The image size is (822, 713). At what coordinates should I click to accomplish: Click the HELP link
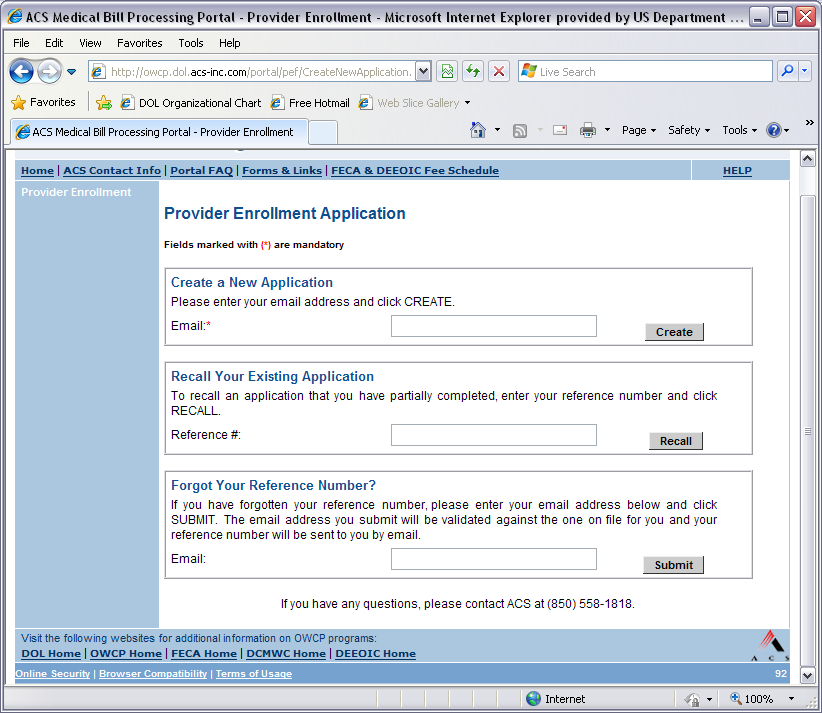(737, 170)
